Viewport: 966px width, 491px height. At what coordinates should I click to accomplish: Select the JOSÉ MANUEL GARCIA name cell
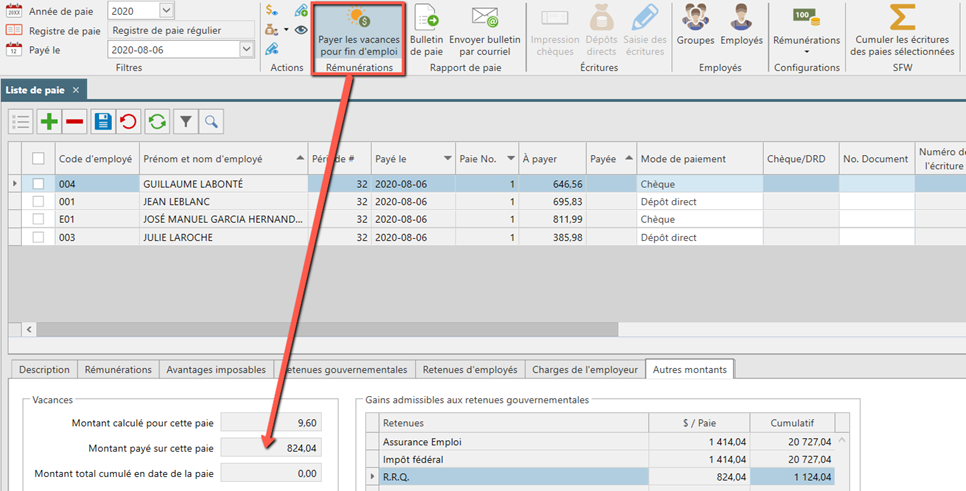point(224,219)
